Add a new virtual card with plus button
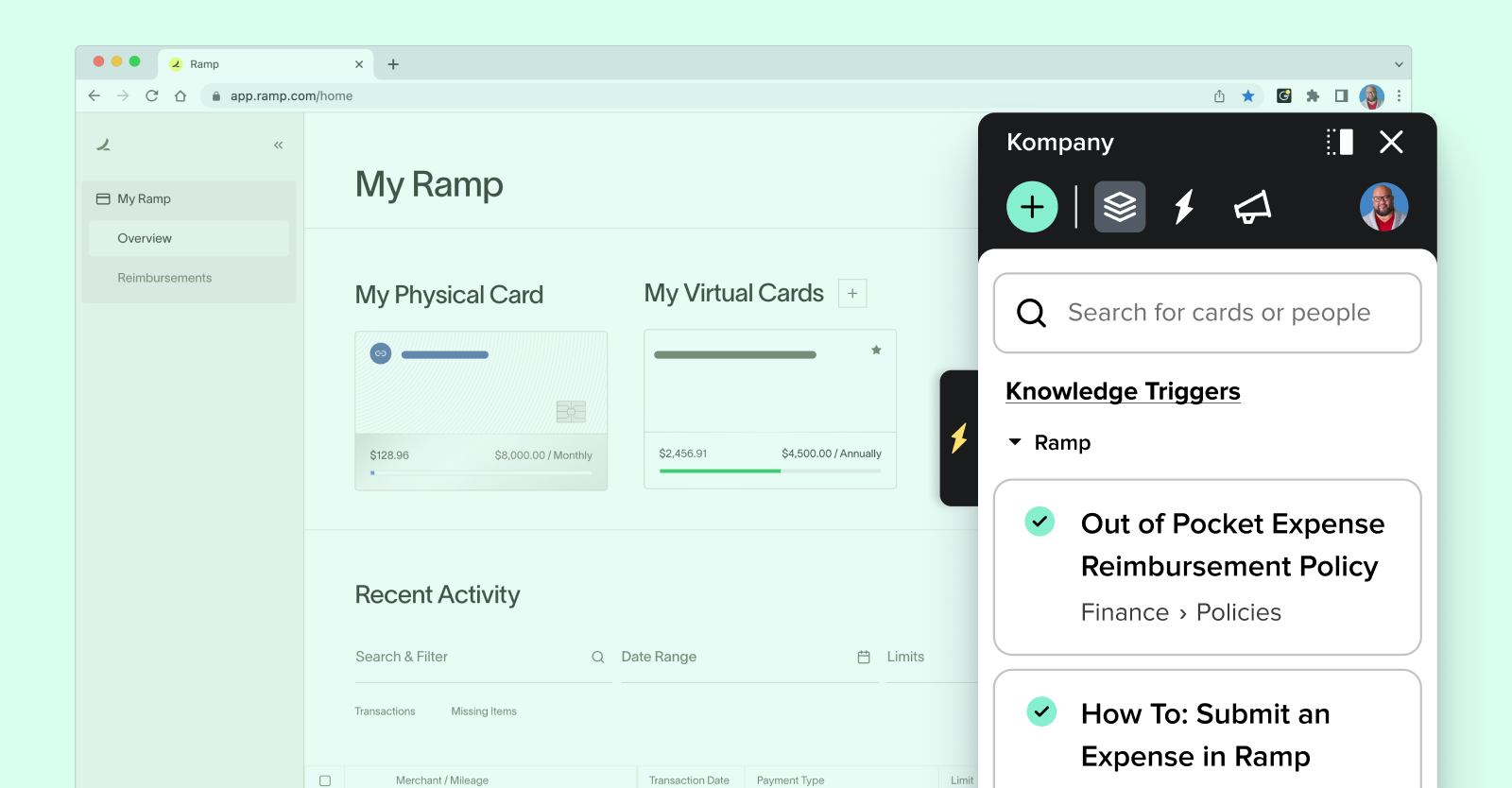The height and width of the screenshot is (788, 1512). (x=852, y=293)
